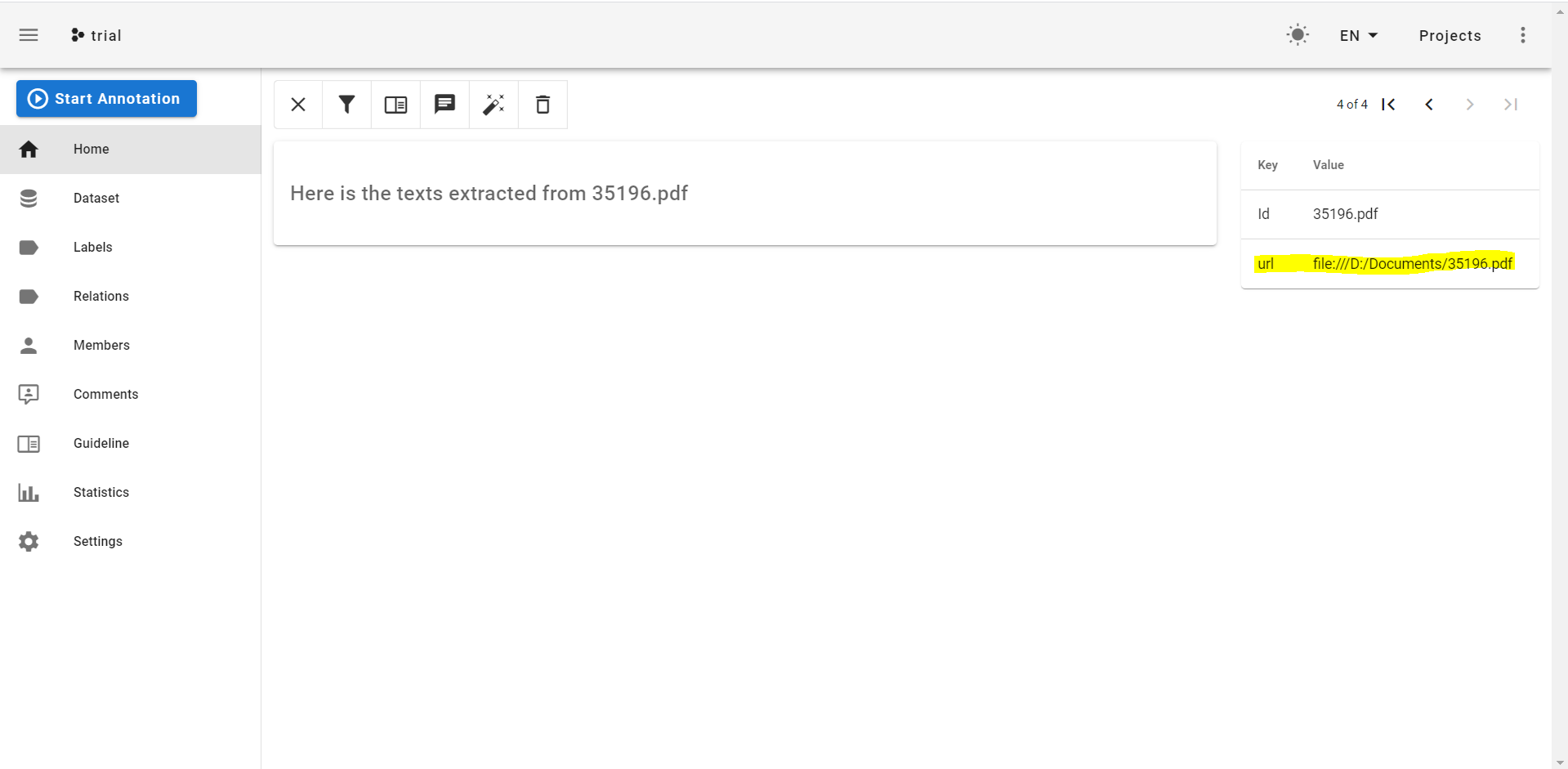This screenshot has height=769, width=1568.
Task: Switch to the Labels section
Action: click(x=92, y=247)
